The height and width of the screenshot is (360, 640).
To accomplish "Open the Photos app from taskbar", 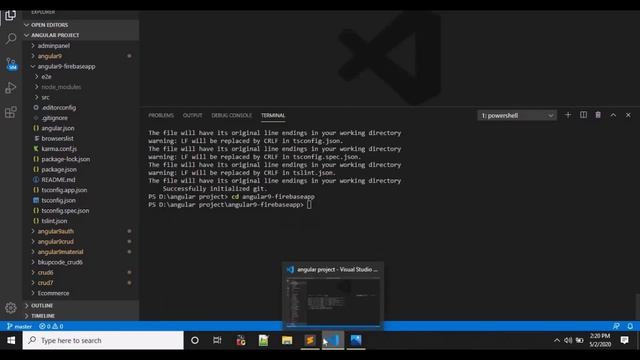I will coord(356,340).
